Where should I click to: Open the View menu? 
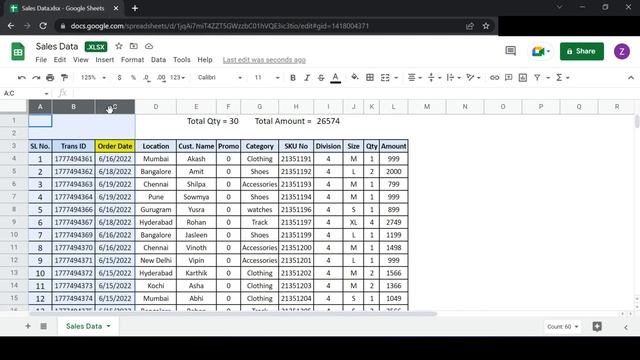(x=81, y=60)
